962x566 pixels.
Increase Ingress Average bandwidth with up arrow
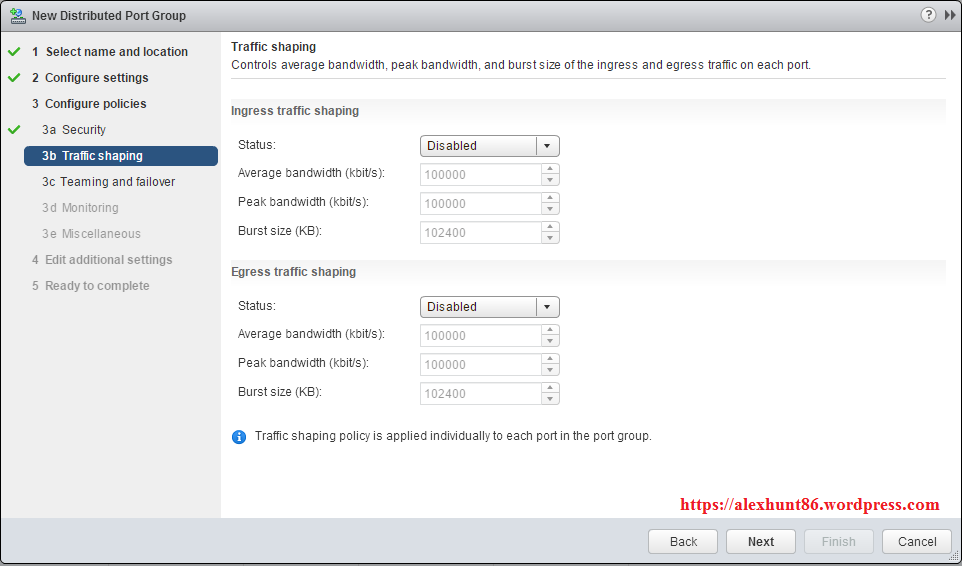(x=549, y=169)
